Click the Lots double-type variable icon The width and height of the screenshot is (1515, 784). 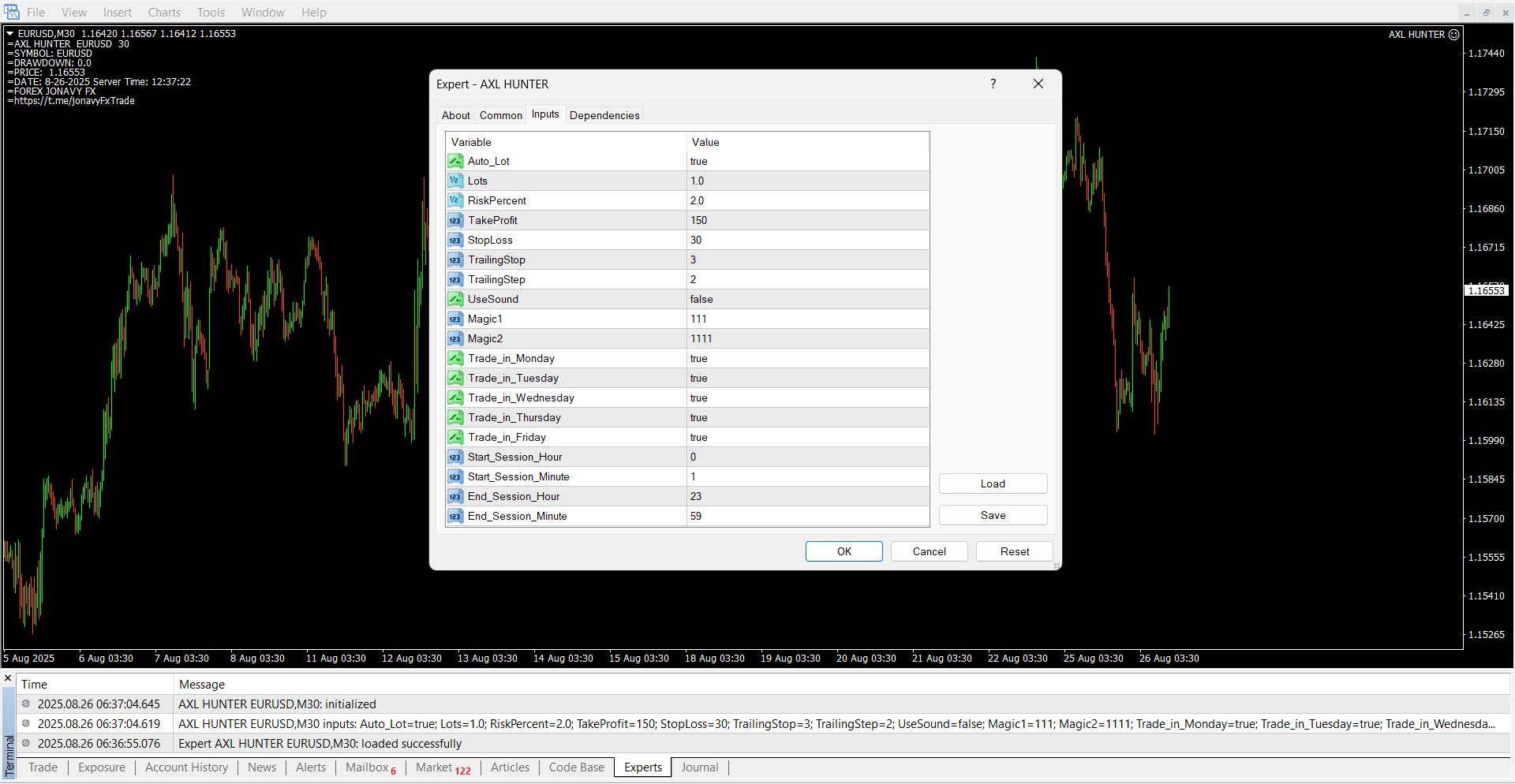455,181
